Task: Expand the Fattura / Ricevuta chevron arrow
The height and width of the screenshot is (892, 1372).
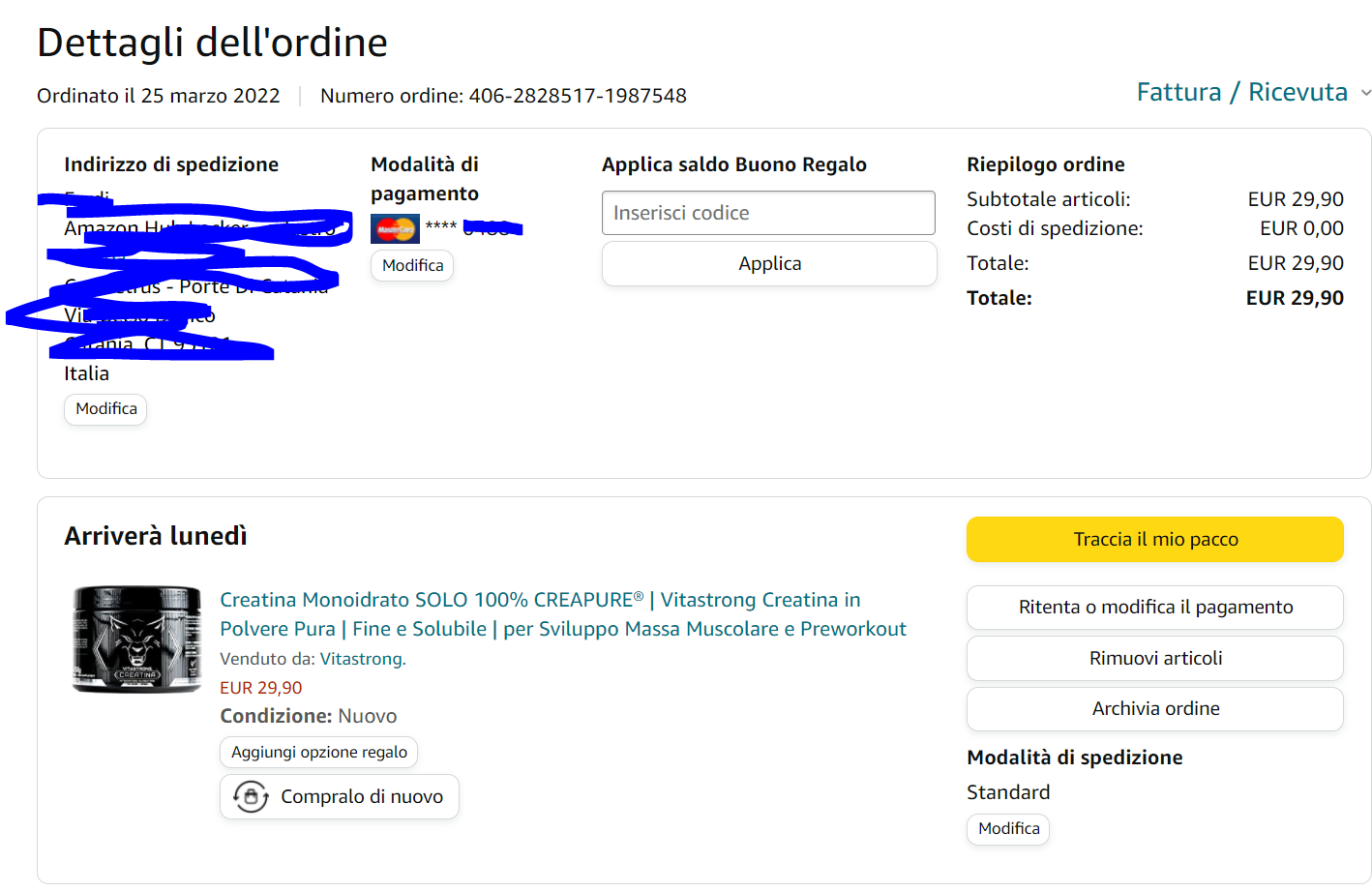Action: [x=1365, y=94]
